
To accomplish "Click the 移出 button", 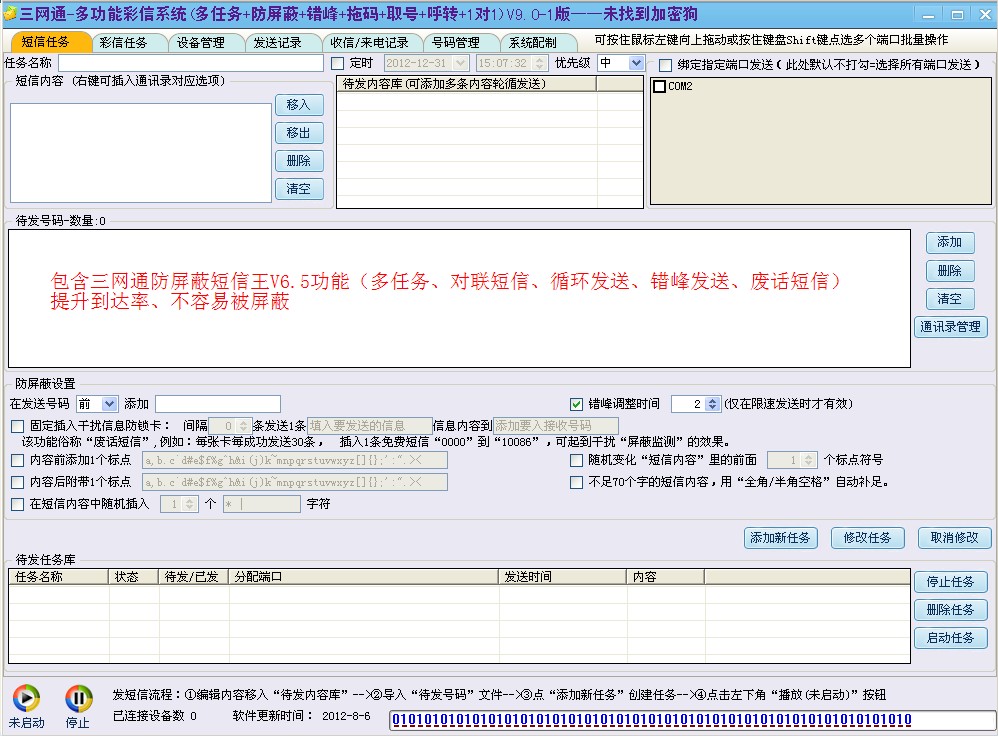I will [299, 133].
